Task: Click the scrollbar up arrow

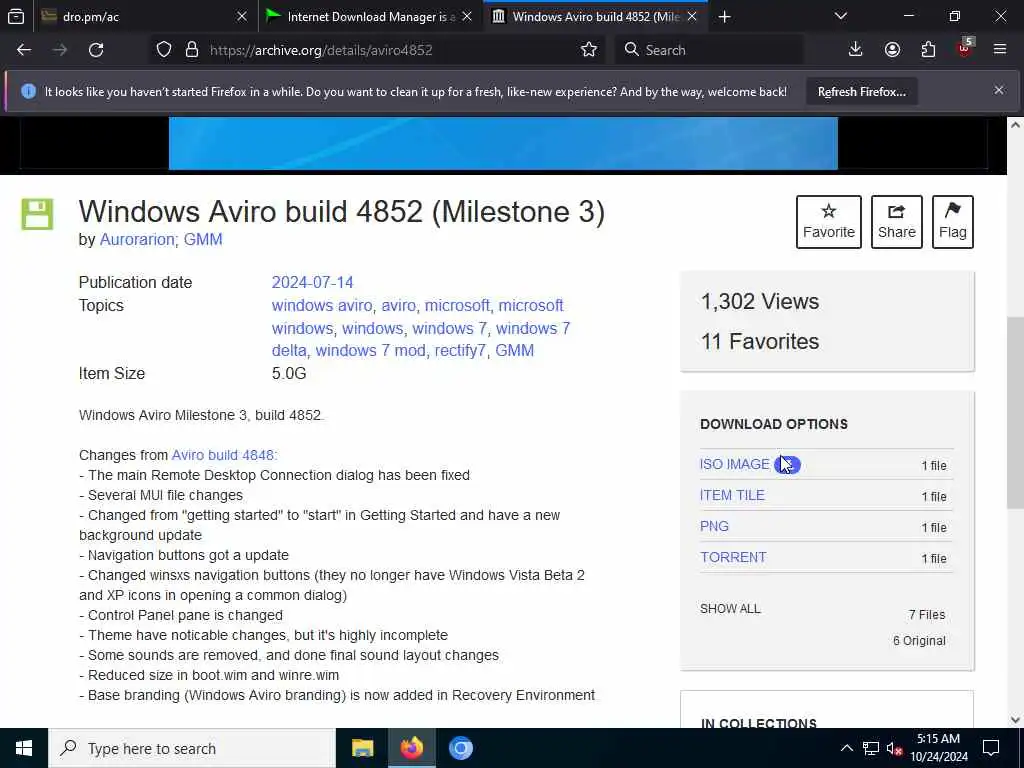Action: click(x=1015, y=124)
